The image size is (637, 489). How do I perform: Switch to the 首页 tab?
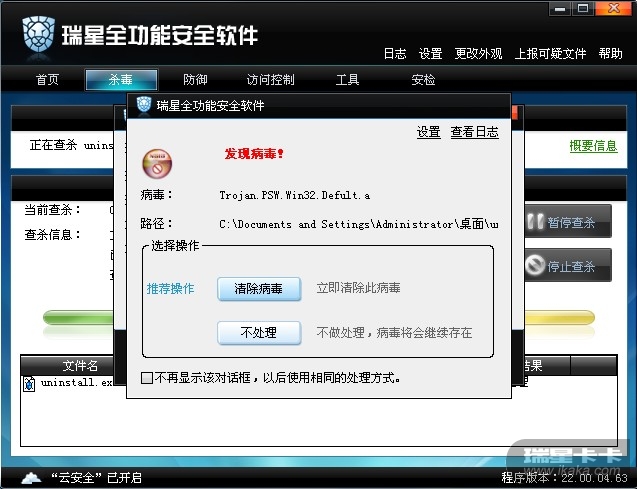(x=48, y=80)
